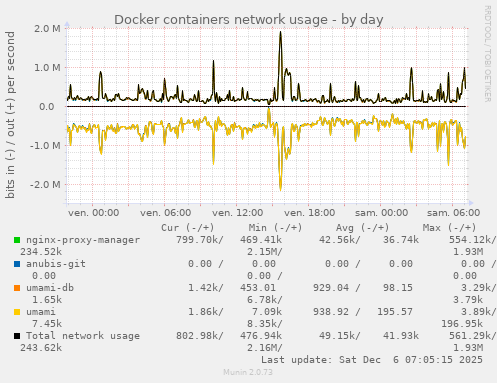Click the orange umami-db legend swatch
Screen dimensions: 497x383
tap(17, 288)
